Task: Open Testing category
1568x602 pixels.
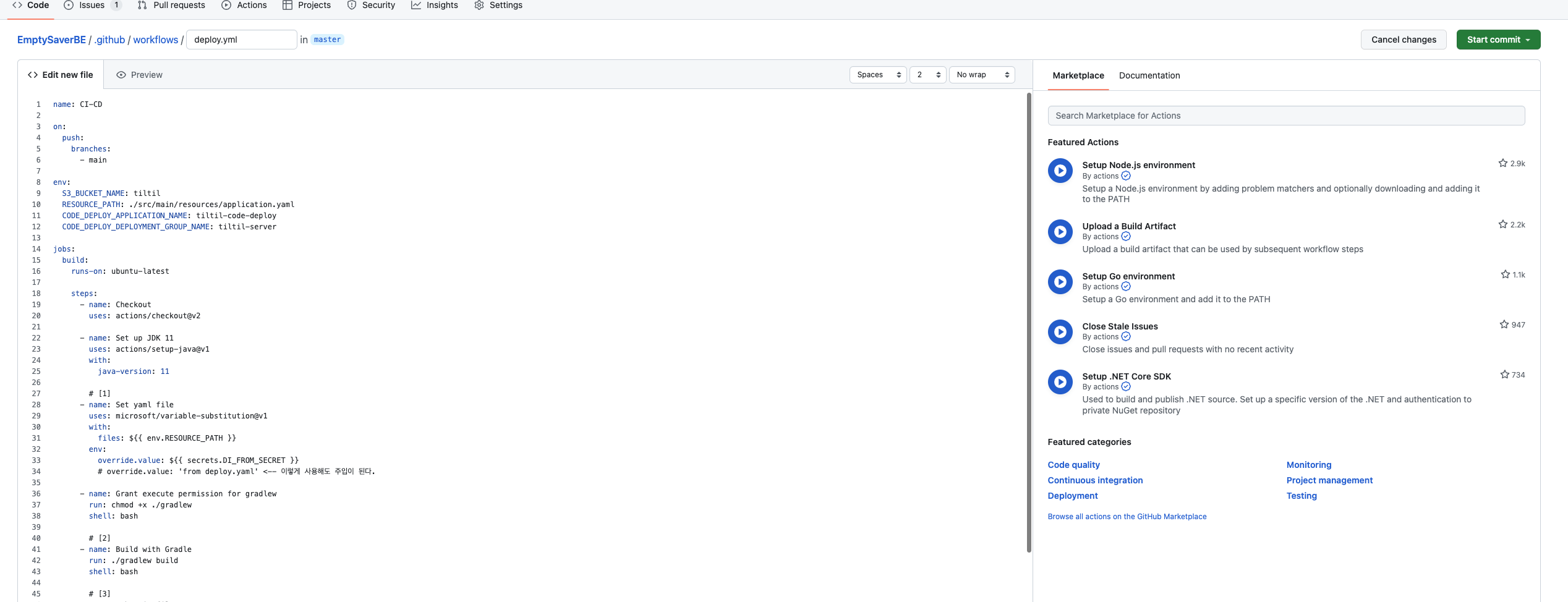Action: (x=1302, y=496)
